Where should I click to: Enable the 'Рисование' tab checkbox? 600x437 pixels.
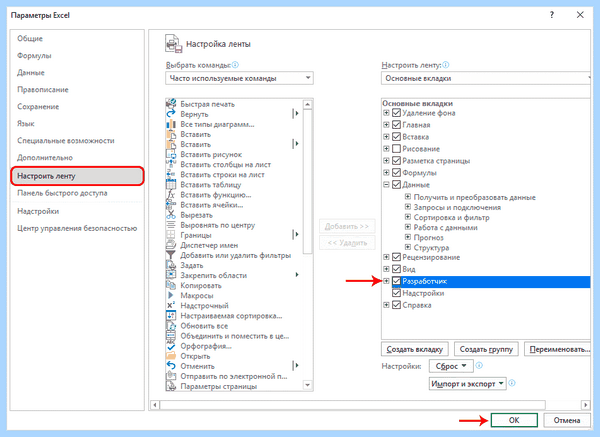(396, 148)
